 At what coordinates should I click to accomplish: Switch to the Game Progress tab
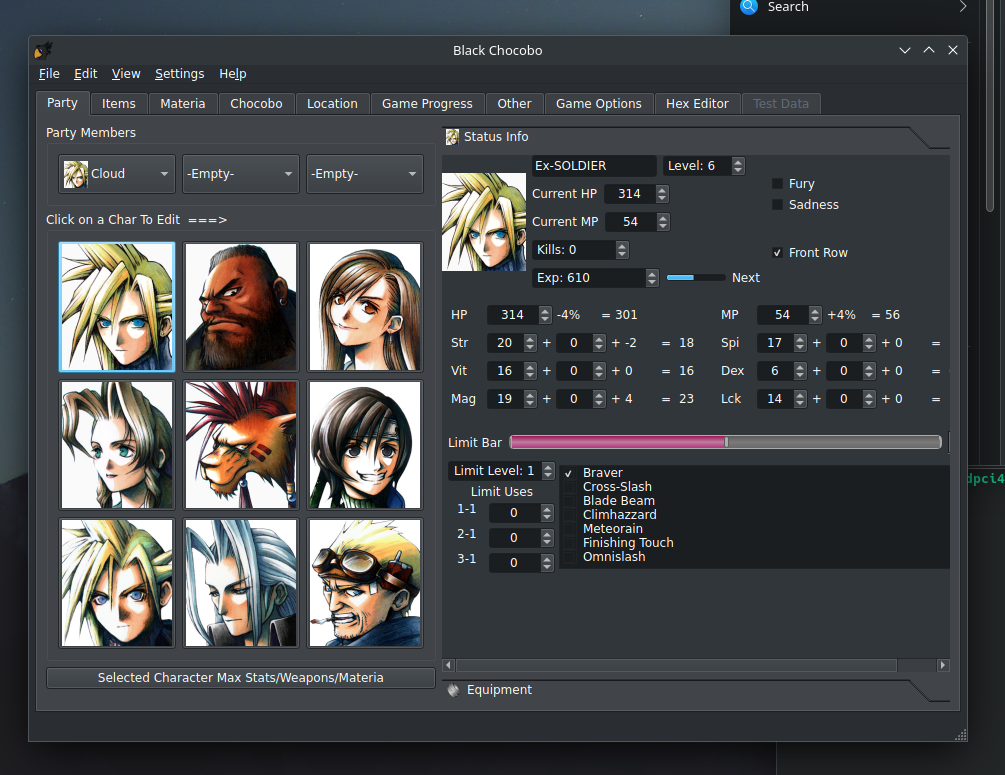[427, 104]
